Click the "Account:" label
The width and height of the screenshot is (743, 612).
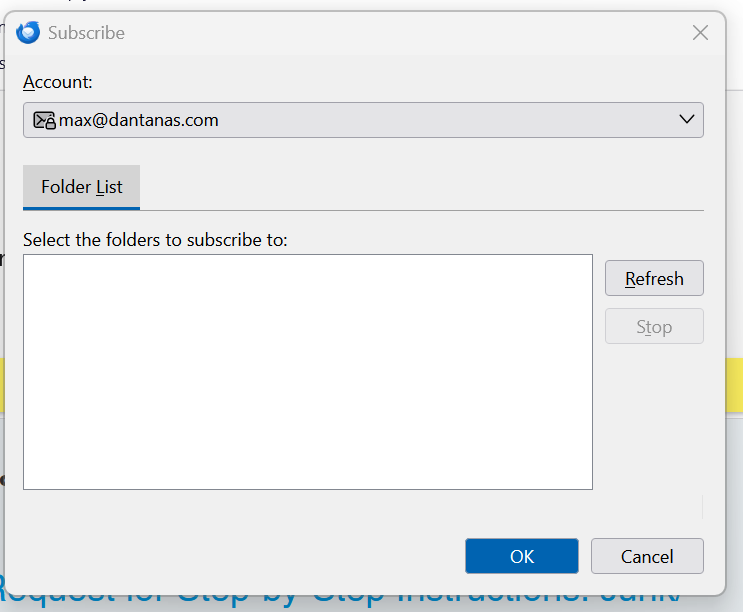click(57, 82)
